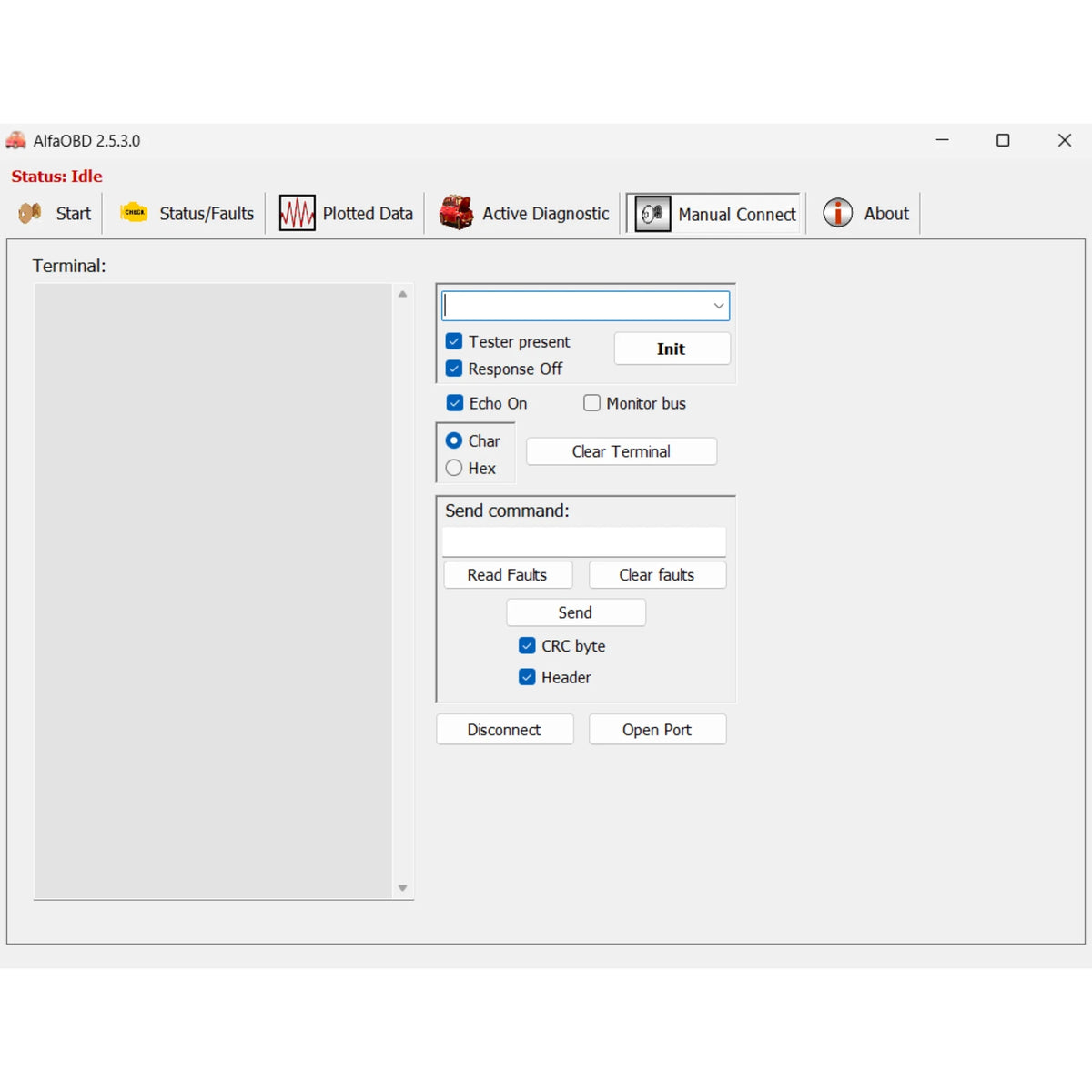
Task: Click Read Faults
Action: point(507,574)
